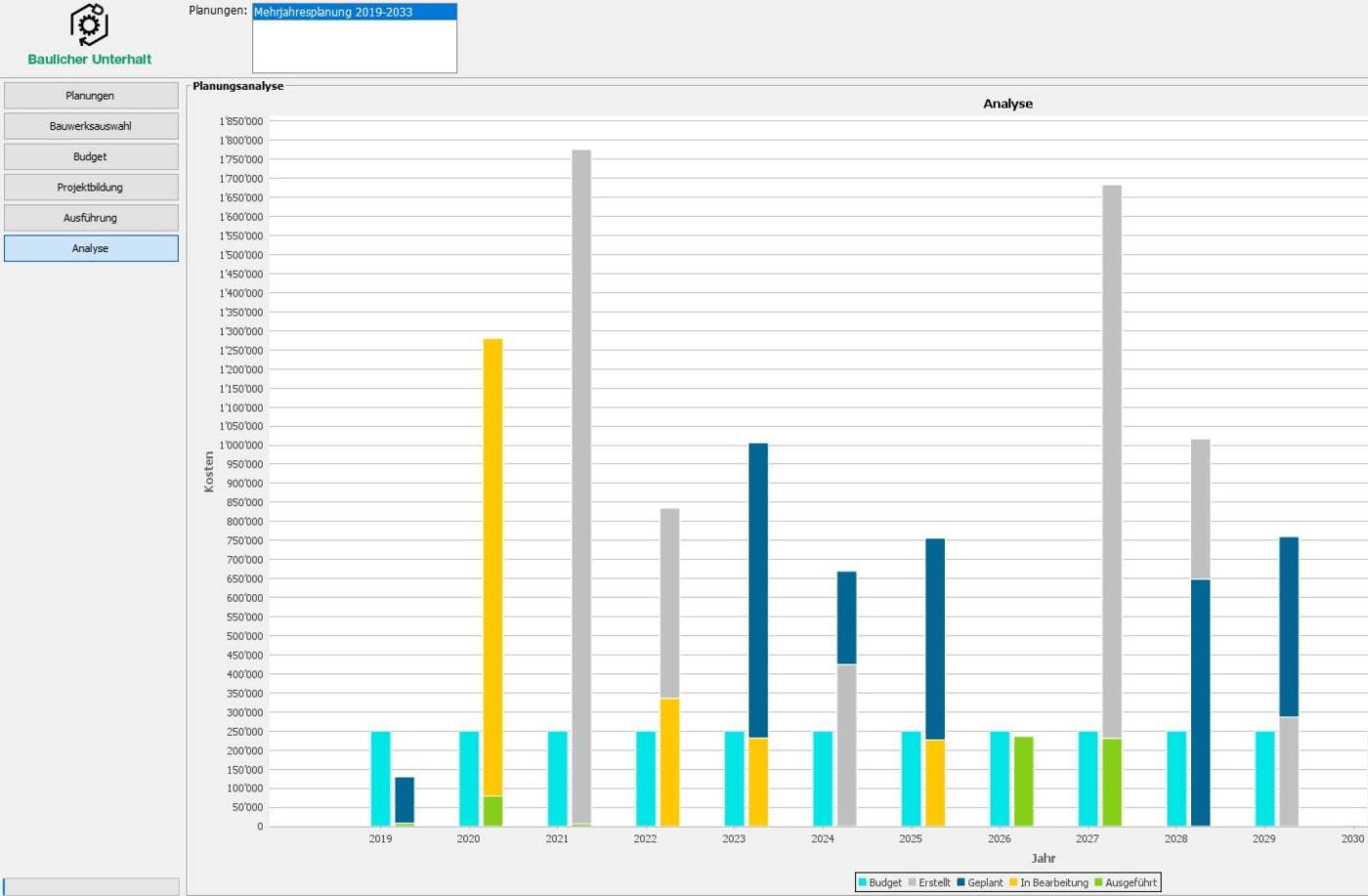1368x896 pixels.
Task: Open the Projektbildung section
Action: coord(91,188)
